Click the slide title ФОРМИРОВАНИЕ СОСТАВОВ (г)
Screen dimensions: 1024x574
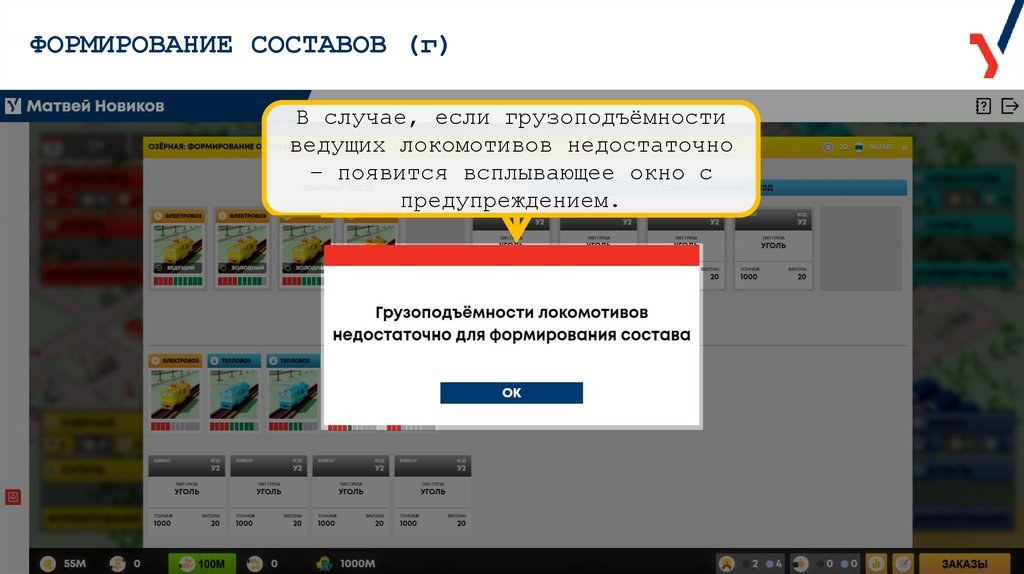(239, 45)
